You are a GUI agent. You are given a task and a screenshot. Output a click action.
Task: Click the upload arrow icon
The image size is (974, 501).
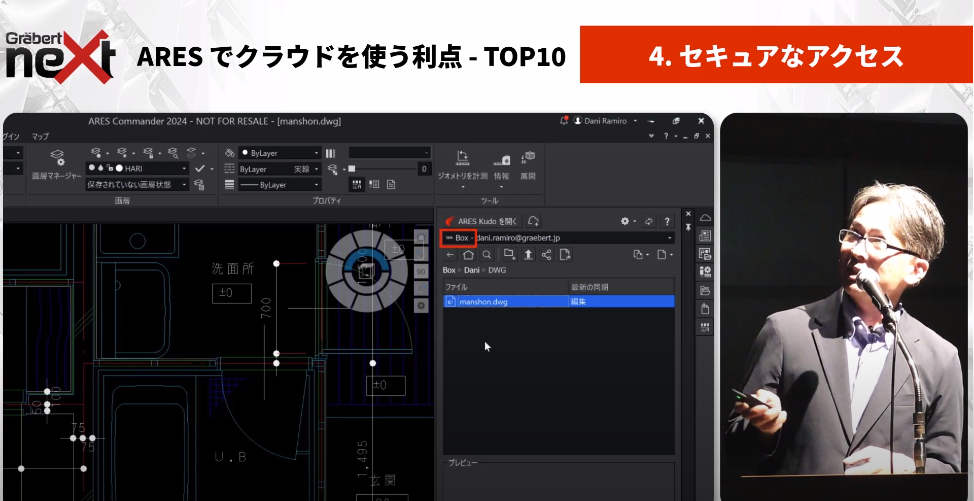point(528,255)
